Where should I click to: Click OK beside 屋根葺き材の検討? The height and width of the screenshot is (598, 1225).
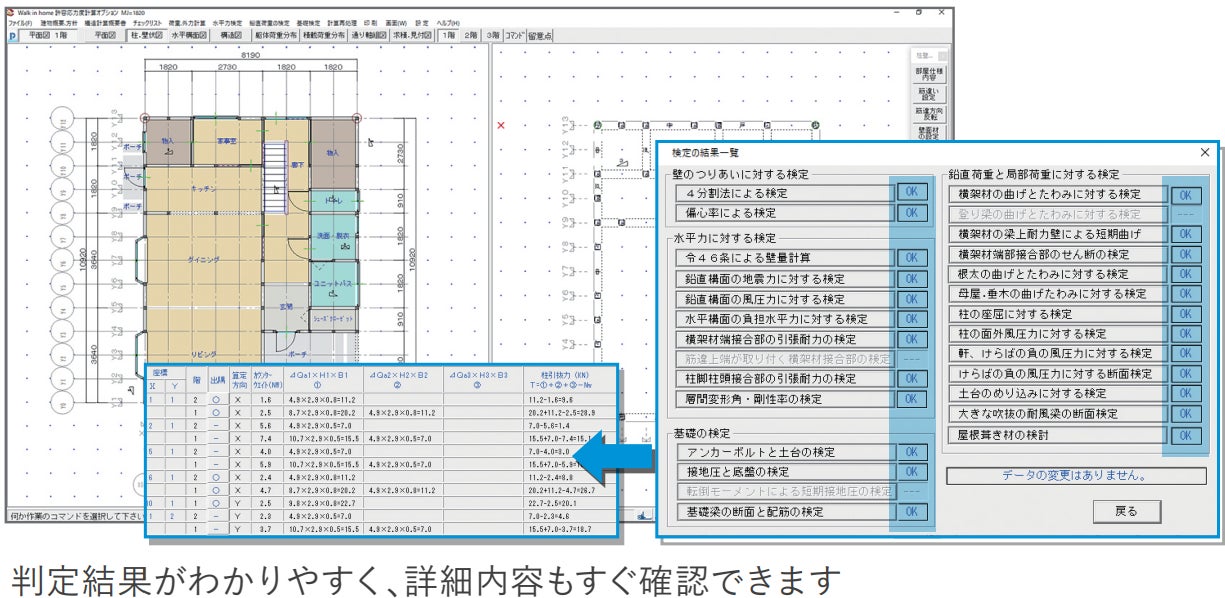(x=1185, y=435)
